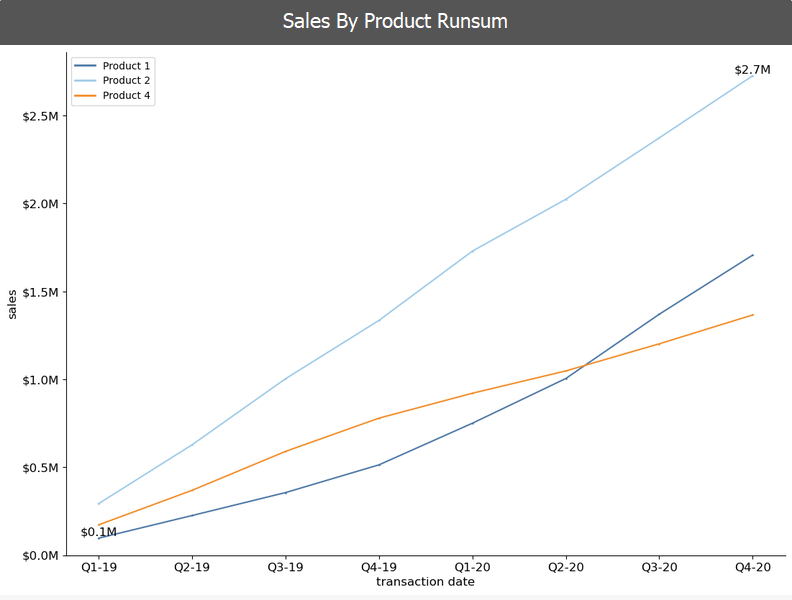Click the $0.0M y-axis tick label

[40, 556]
